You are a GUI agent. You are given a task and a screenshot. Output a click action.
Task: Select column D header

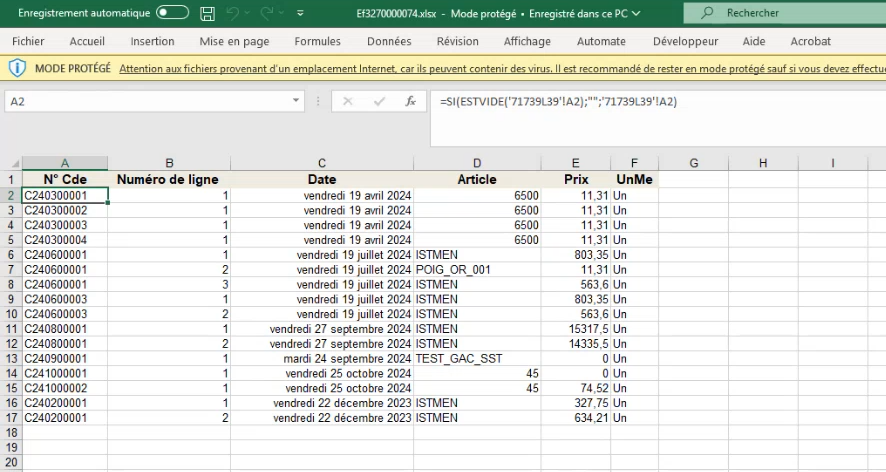pyautogui.click(x=477, y=163)
